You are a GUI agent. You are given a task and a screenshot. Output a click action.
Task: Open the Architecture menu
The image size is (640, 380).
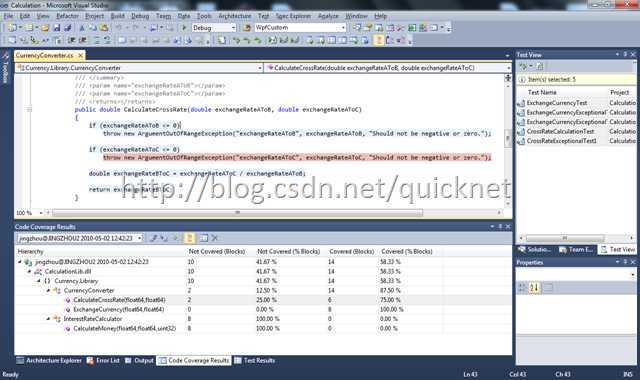235,16
